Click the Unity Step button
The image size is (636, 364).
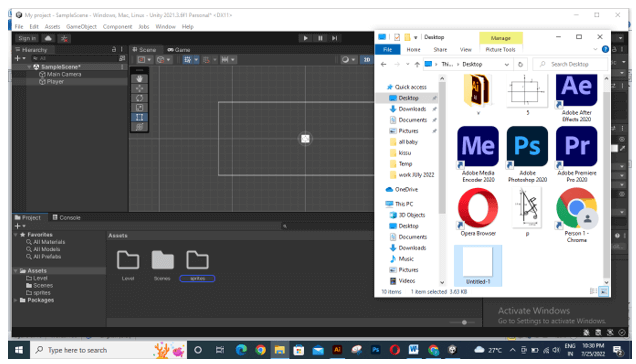tap(334, 38)
